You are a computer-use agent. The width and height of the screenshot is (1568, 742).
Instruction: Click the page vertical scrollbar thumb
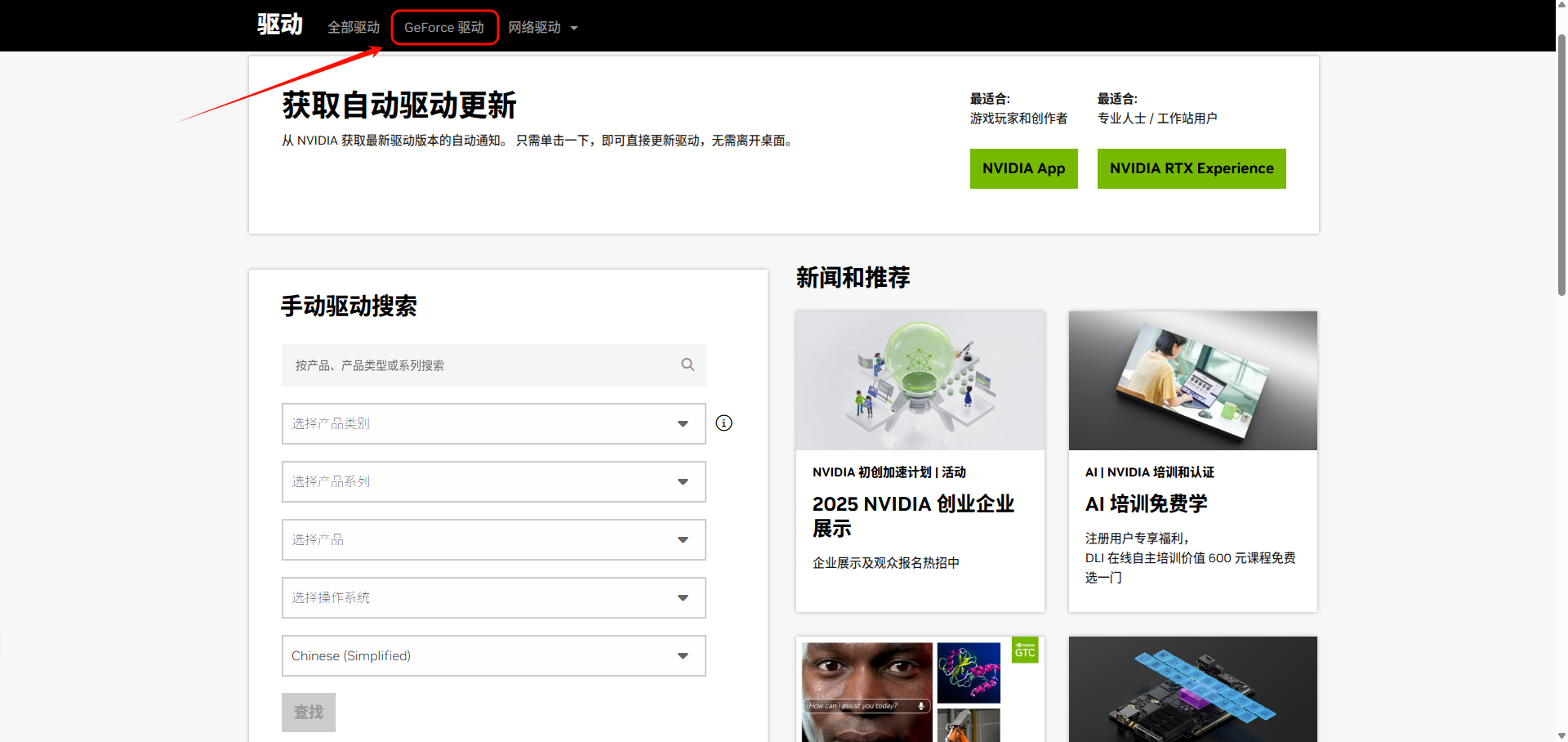coord(1561,163)
